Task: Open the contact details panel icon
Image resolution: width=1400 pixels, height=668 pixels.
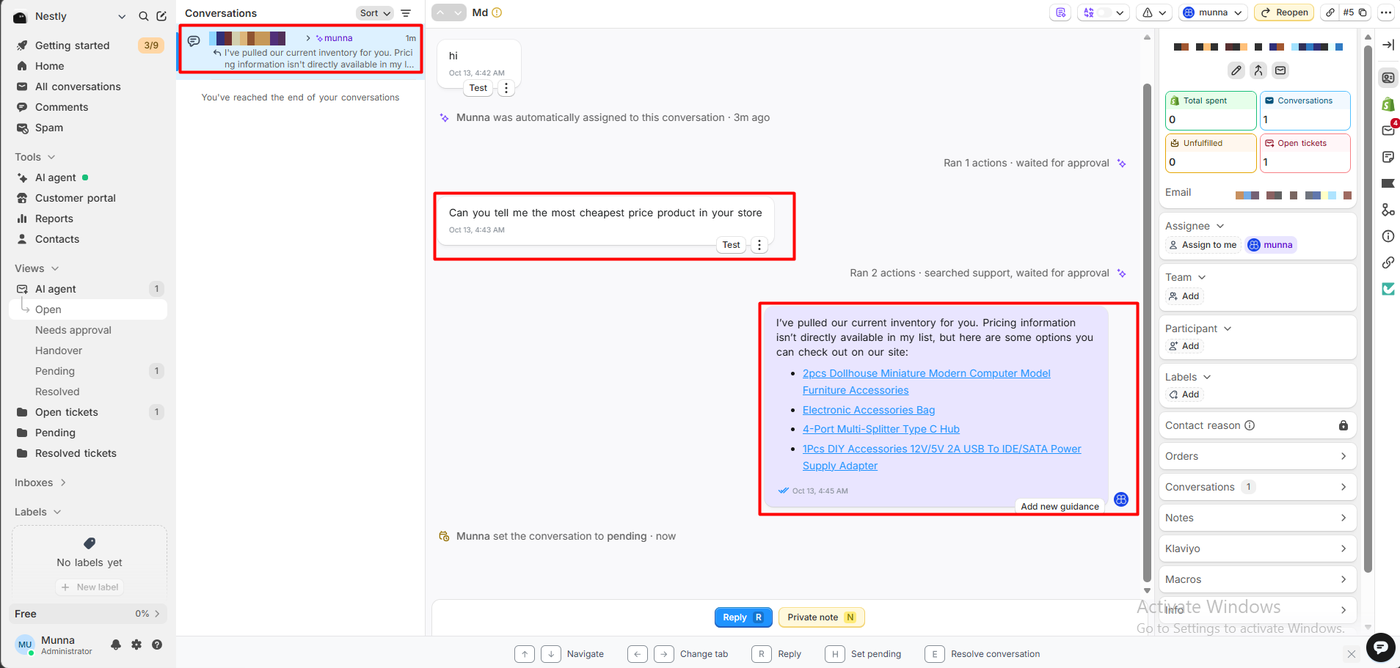Action: (x=1388, y=78)
